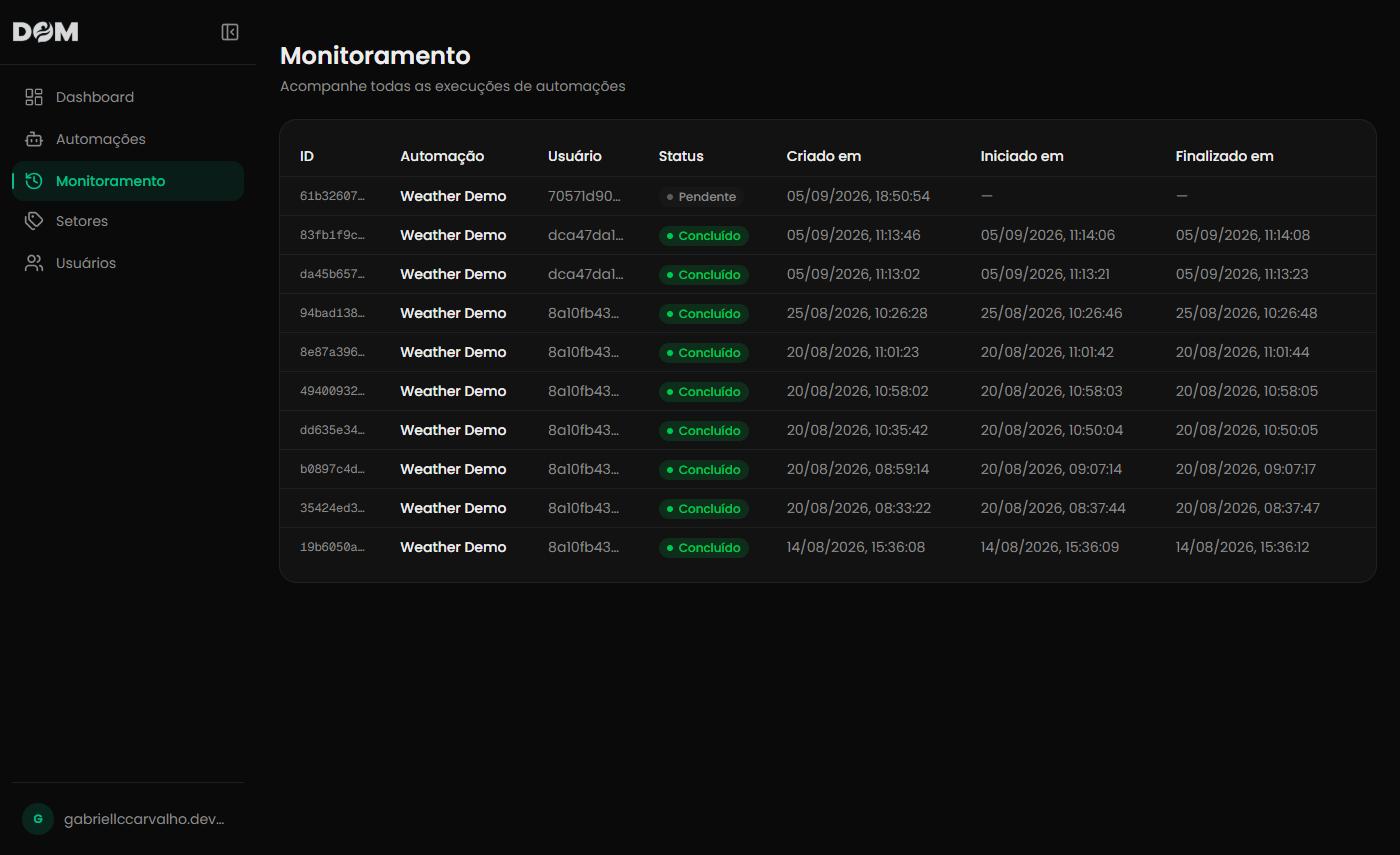
Task: Click execution ID 61b32607
Action: point(332,196)
